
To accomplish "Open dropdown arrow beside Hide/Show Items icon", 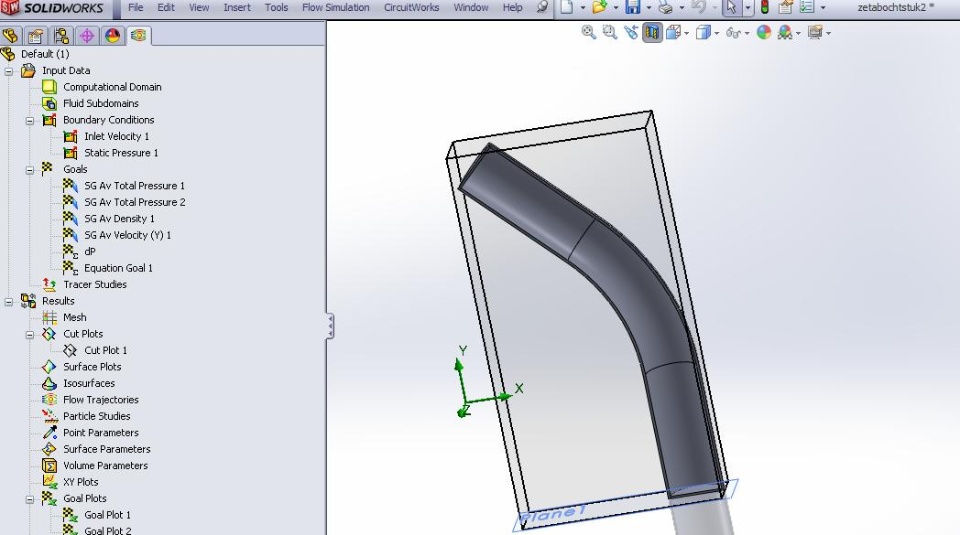I will (x=747, y=33).
